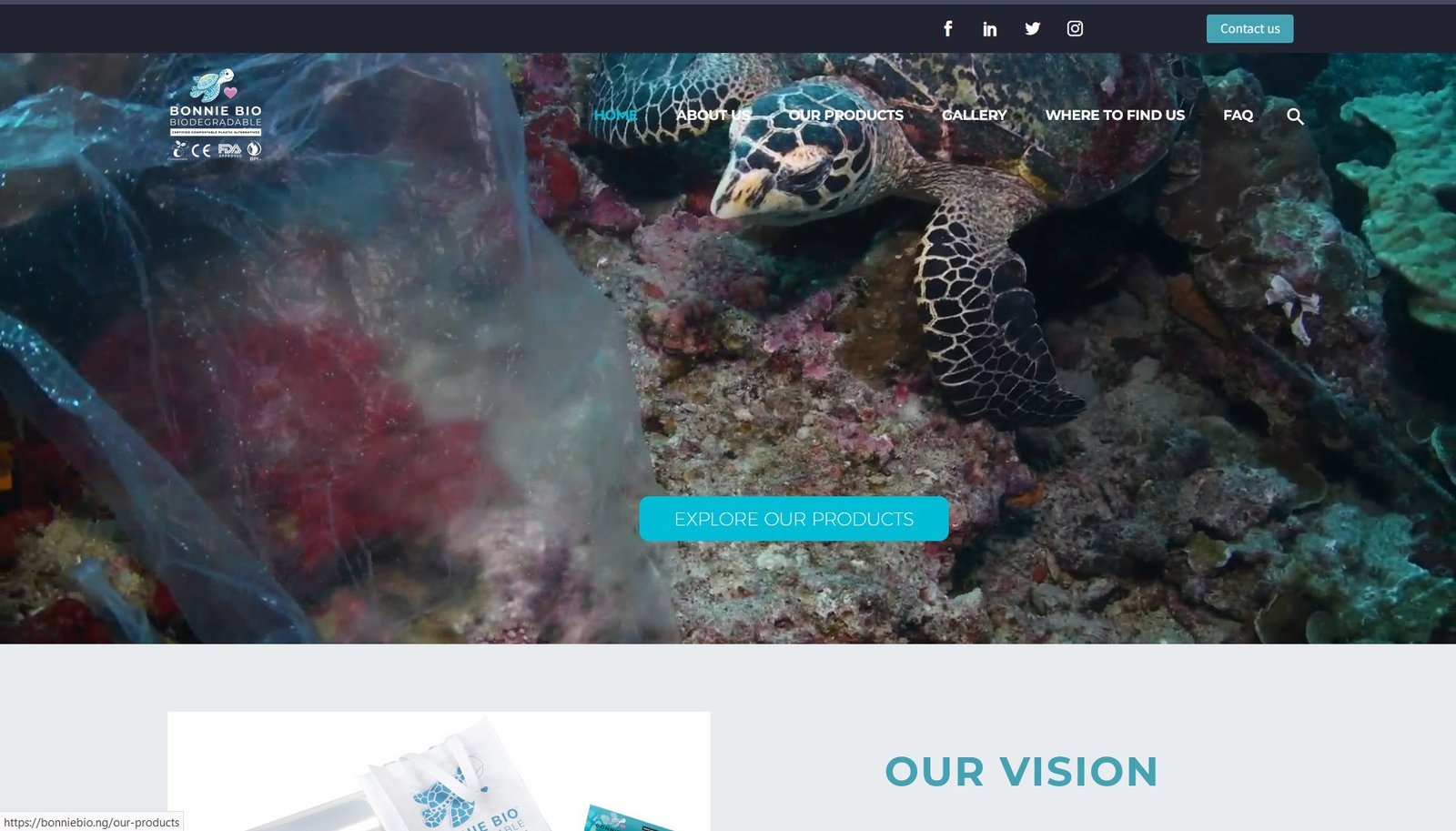
Task: Select WHERE TO FIND US menu item
Action: click(1115, 115)
